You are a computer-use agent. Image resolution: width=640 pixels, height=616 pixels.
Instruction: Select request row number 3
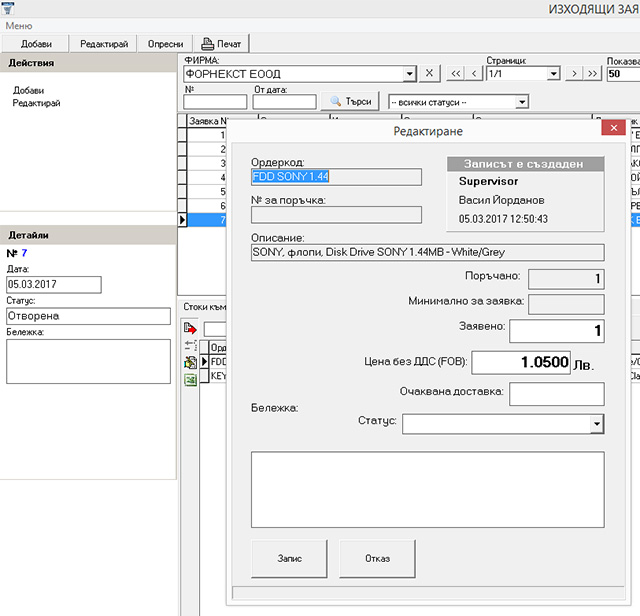(207, 163)
